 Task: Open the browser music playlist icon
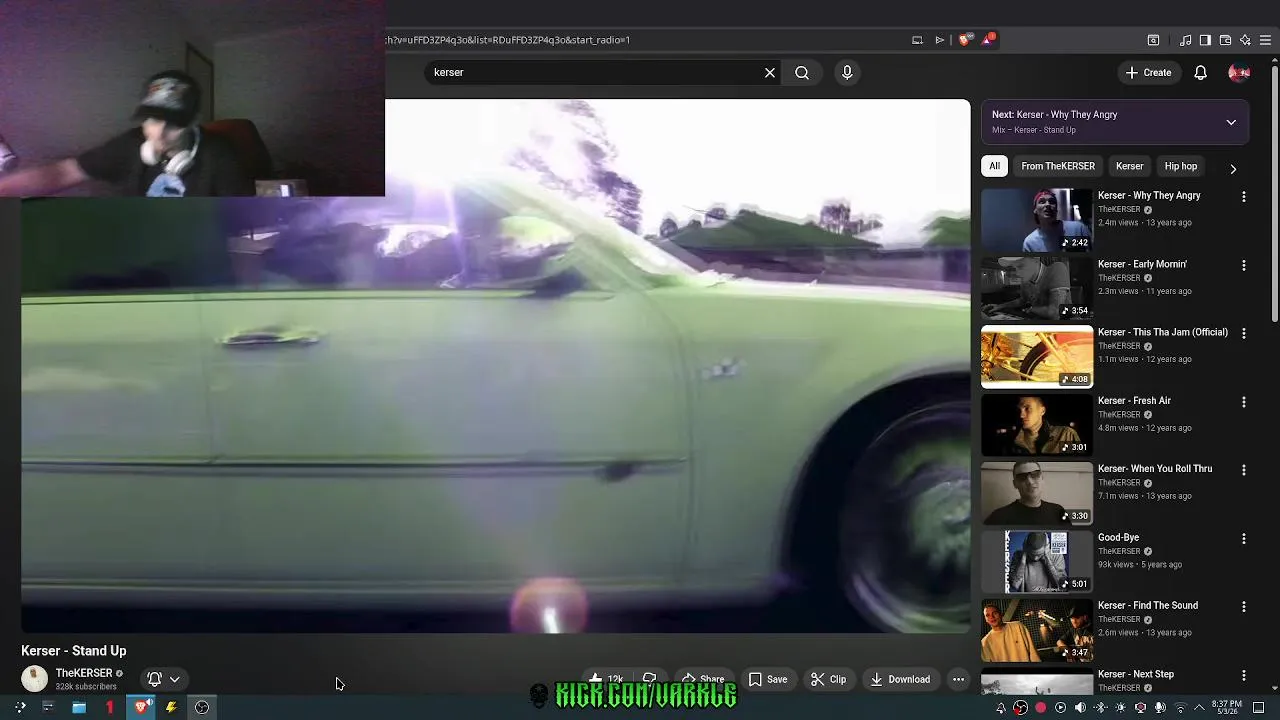coord(1186,40)
